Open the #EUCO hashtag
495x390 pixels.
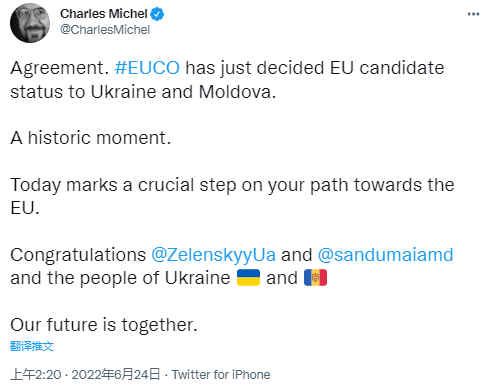[147, 68]
